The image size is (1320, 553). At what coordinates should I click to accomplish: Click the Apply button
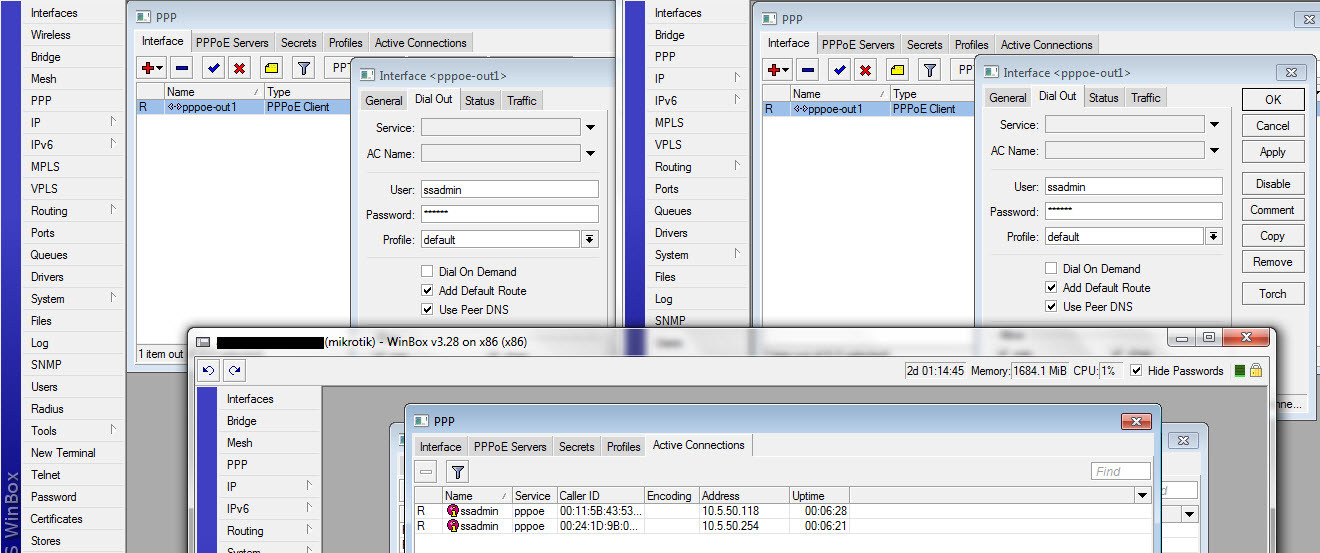1273,152
